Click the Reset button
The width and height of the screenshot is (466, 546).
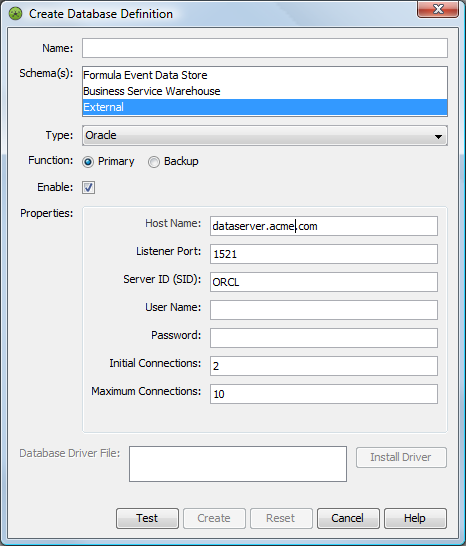pos(281,518)
